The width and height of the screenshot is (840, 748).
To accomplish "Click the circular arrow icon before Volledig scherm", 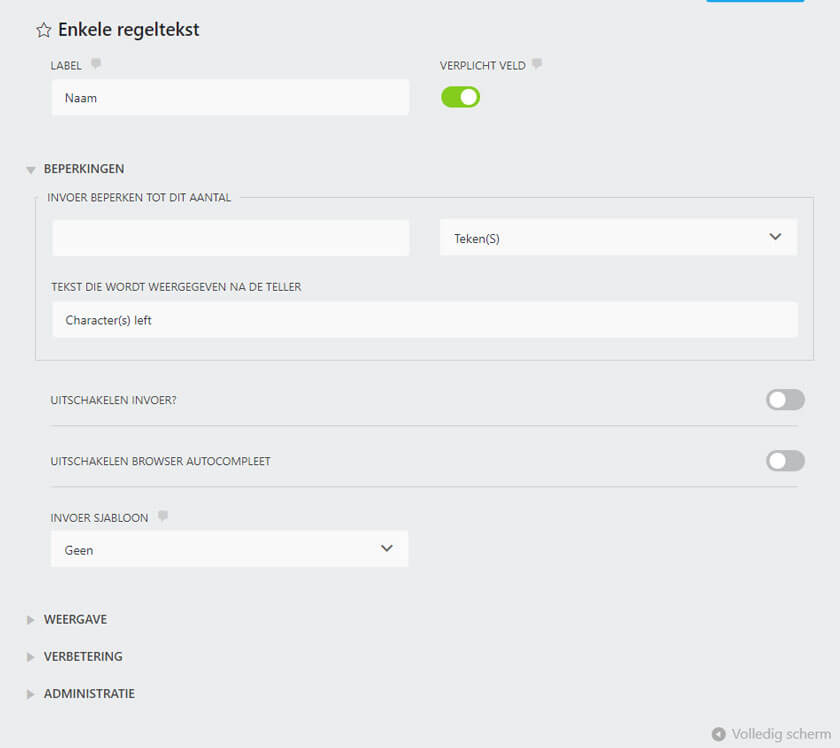I will click(x=718, y=733).
